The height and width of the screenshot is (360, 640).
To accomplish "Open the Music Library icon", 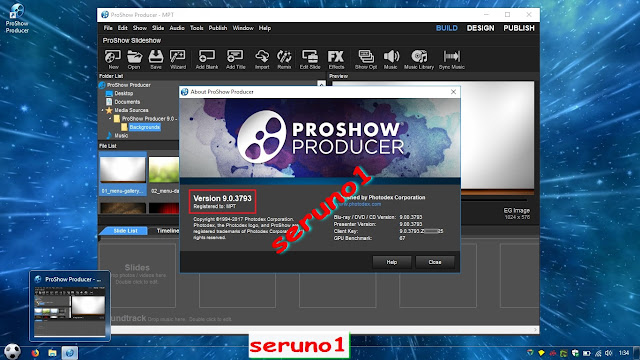I will [419, 59].
